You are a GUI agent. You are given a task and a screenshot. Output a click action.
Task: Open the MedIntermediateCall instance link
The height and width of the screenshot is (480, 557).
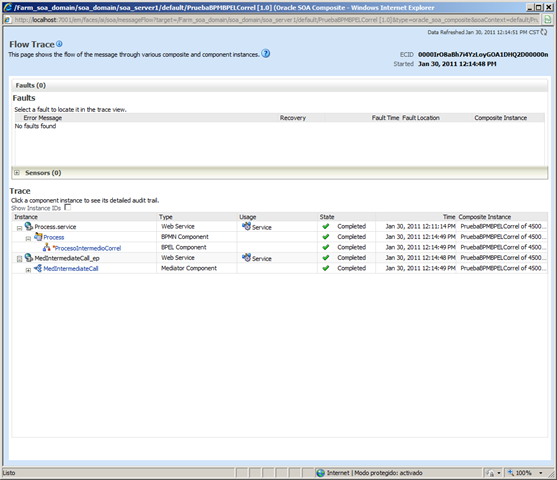(x=71, y=269)
